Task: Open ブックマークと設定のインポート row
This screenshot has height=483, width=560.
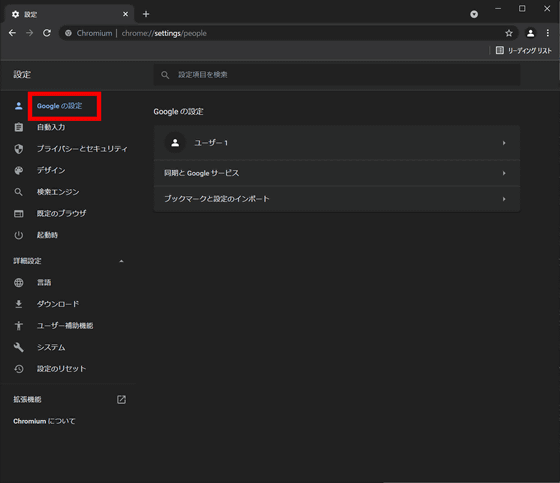Action: click(x=337, y=199)
